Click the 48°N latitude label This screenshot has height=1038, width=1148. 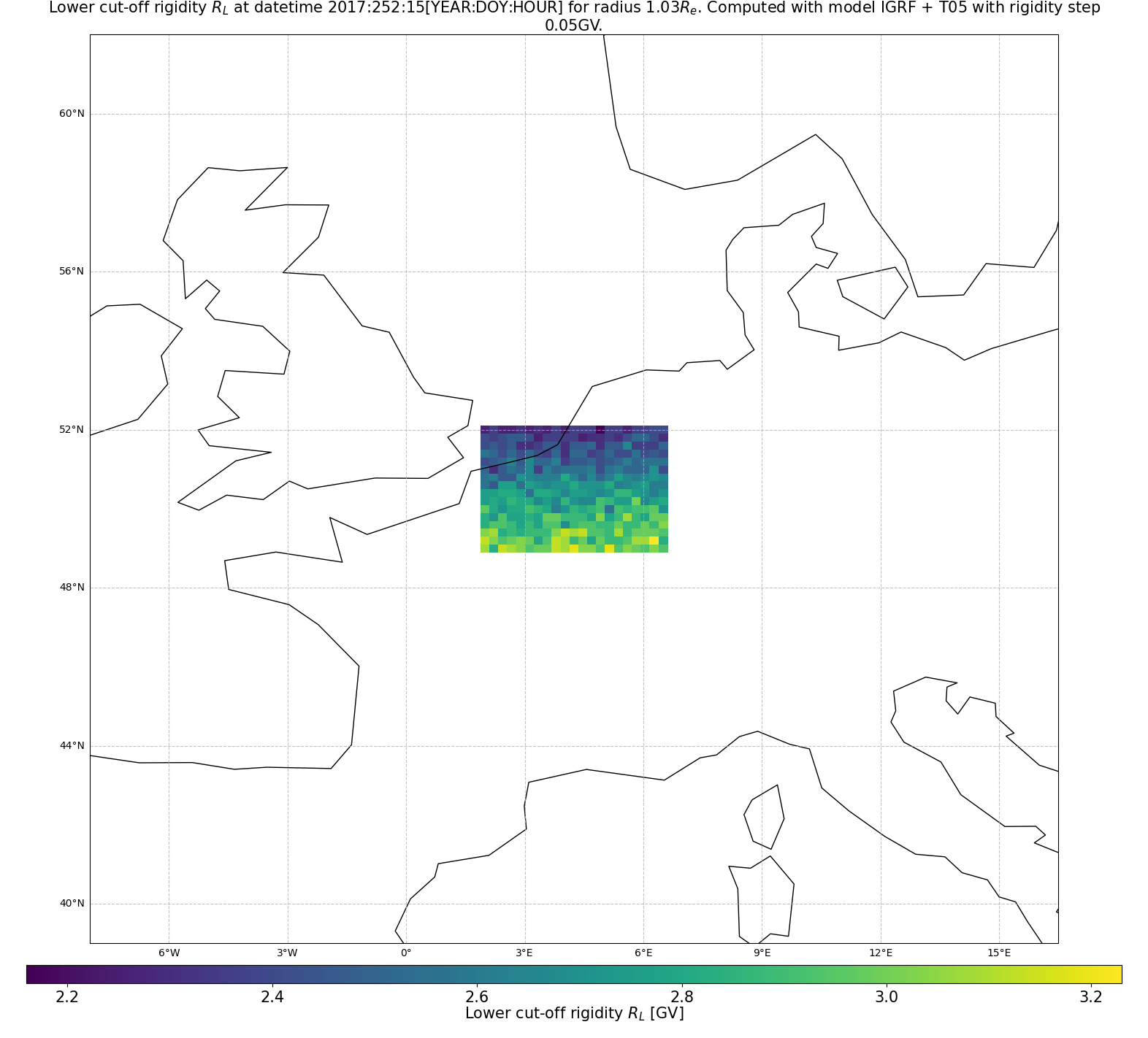coord(72,588)
